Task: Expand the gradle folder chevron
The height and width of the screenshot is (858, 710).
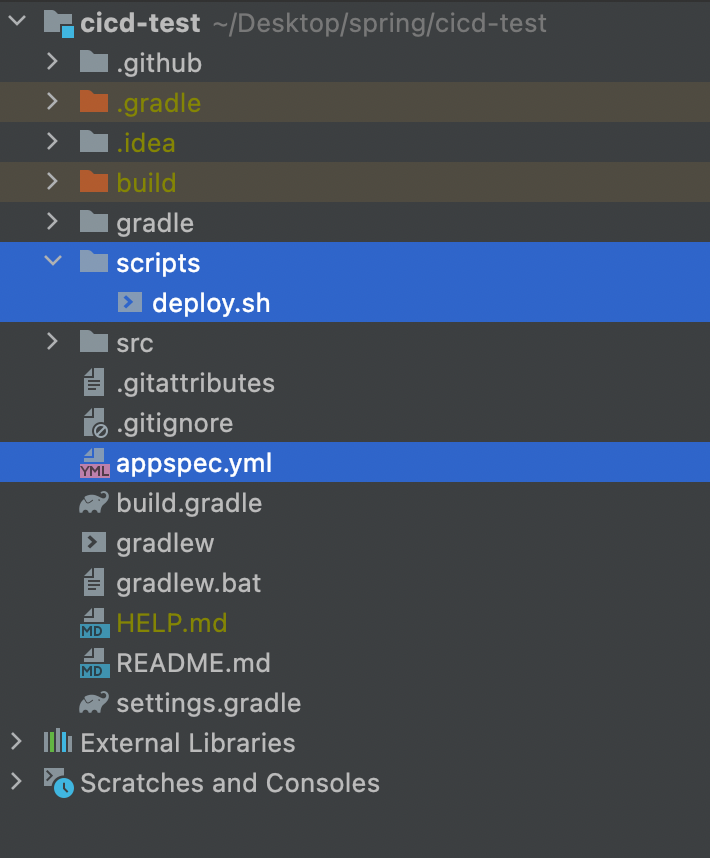Action: click(53, 221)
